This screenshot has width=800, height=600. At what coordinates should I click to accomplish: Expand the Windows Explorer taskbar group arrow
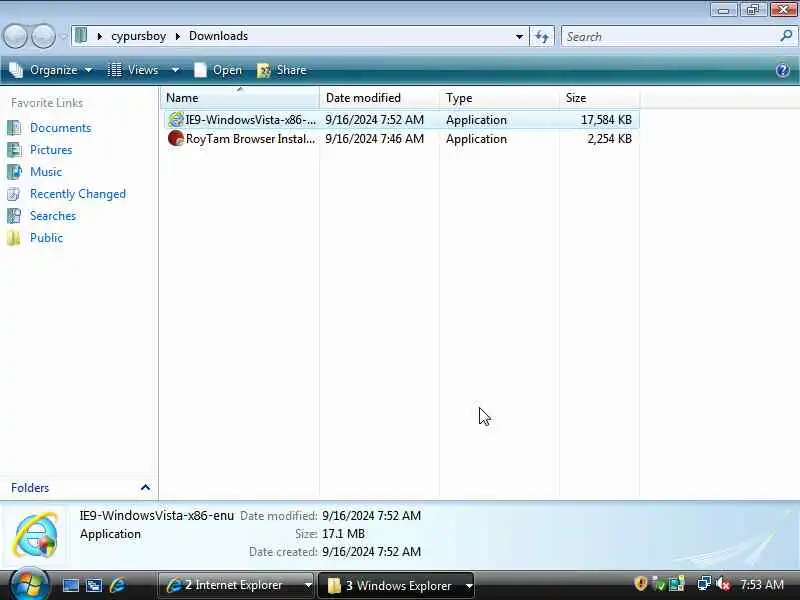click(469, 586)
